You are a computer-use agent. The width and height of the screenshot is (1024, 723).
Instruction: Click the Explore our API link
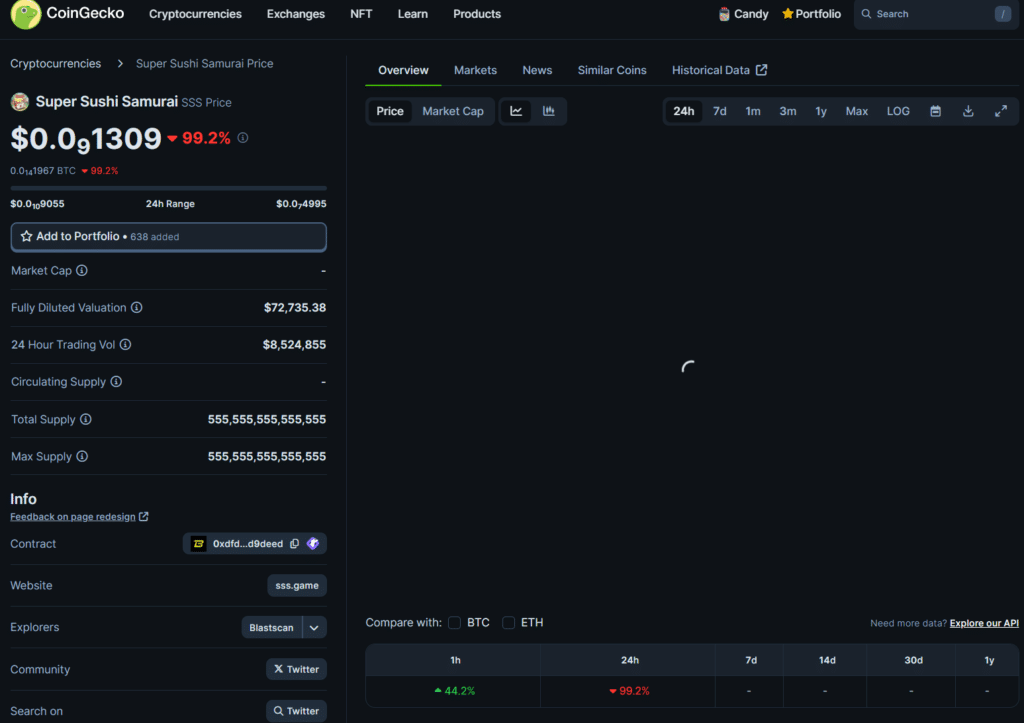(984, 623)
